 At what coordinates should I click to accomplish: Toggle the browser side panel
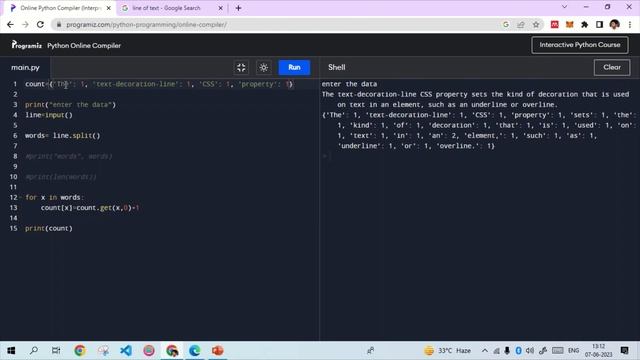coord(599,24)
